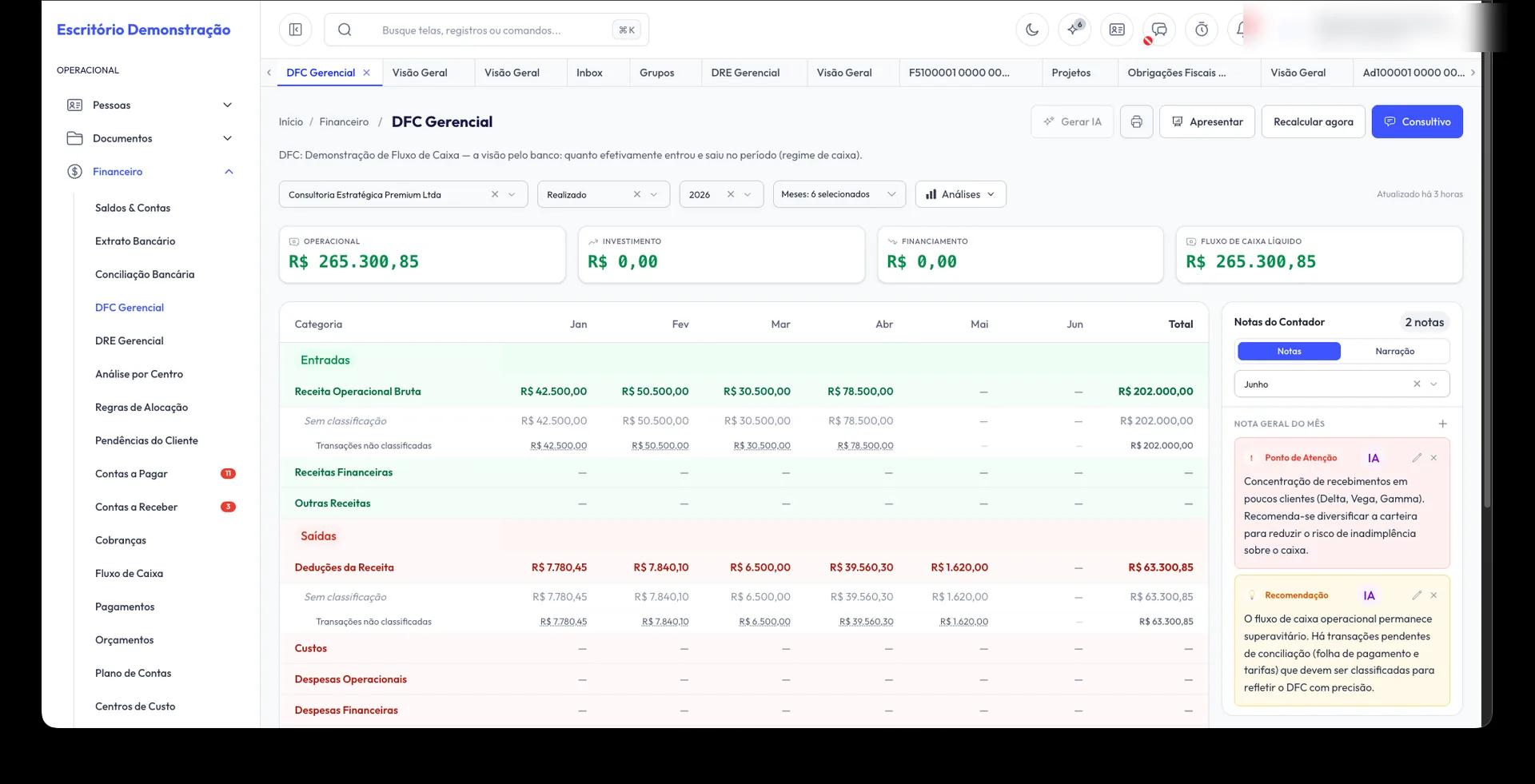Expand the Meses: 6 selecionados dropdown

(x=839, y=194)
